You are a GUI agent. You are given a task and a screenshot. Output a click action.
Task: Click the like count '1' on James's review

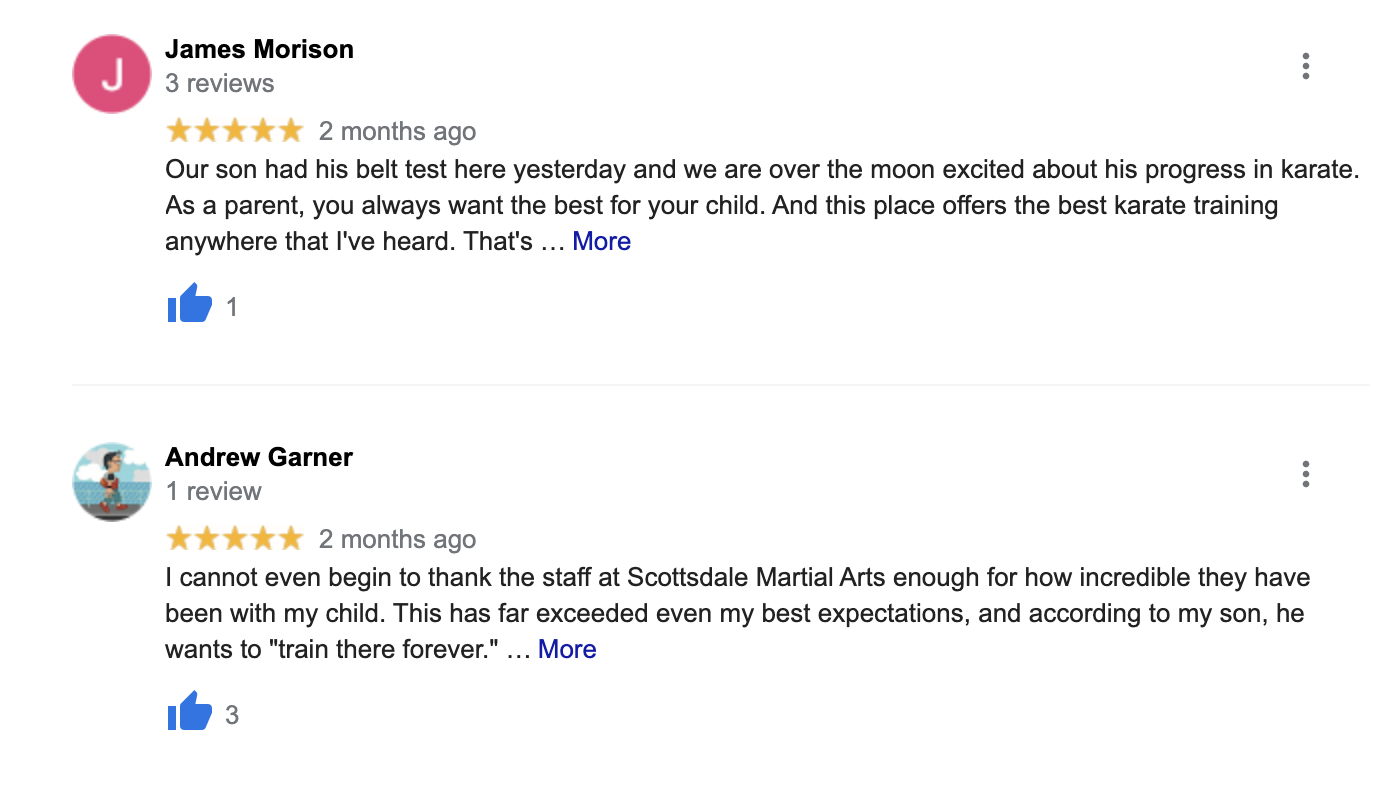pos(232,307)
